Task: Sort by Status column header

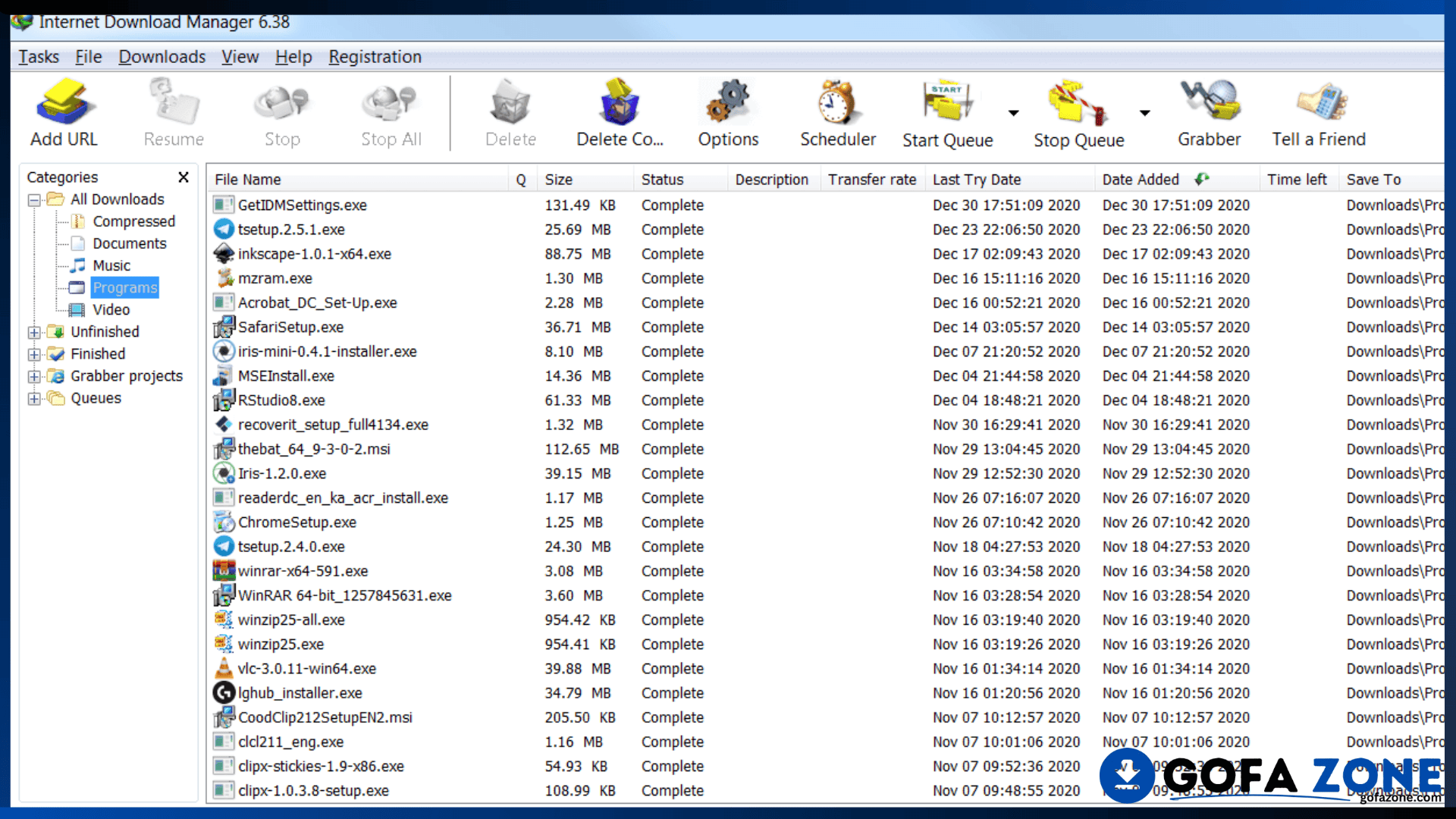Action: (681, 180)
